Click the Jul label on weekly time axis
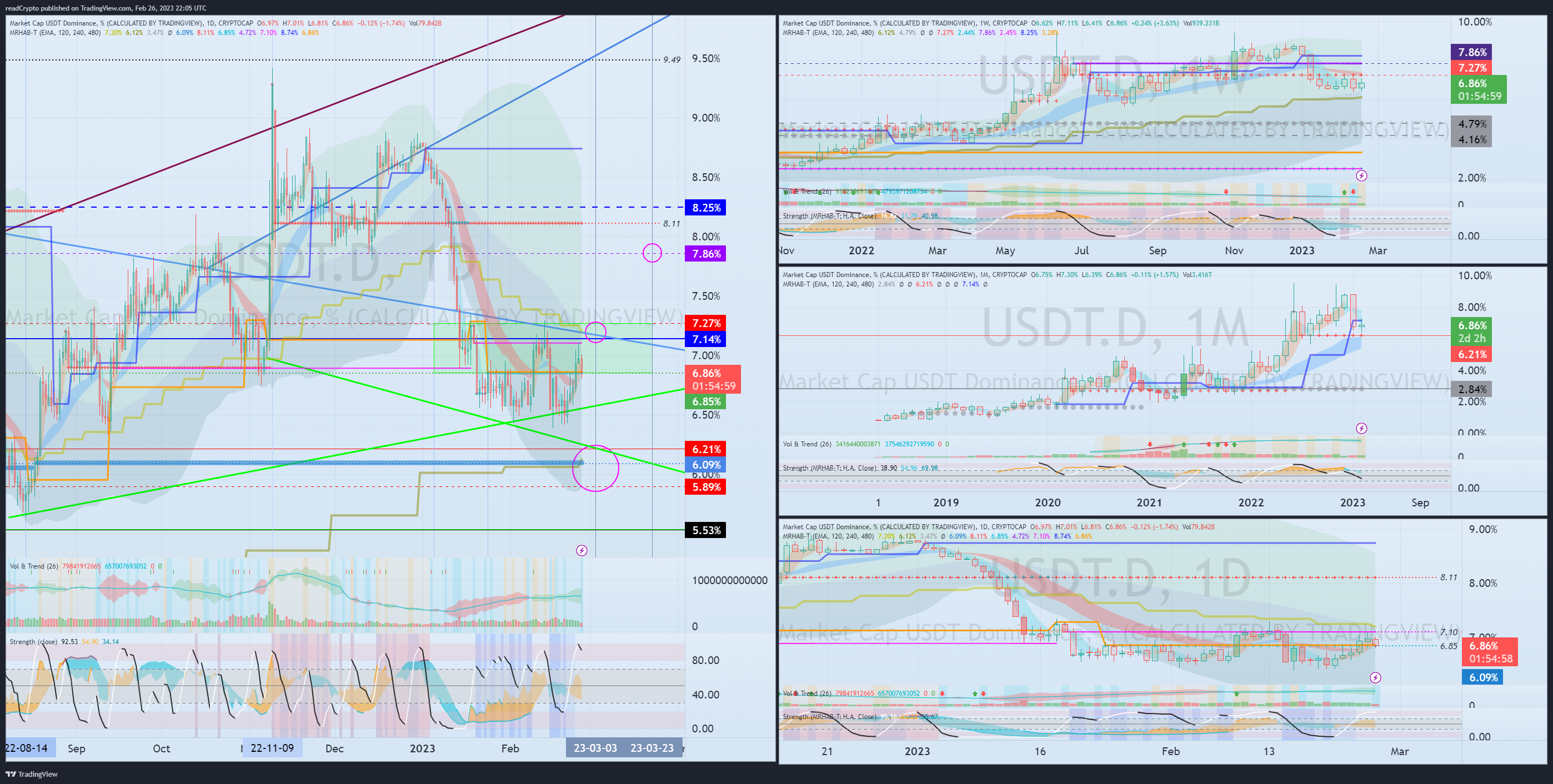 click(x=1081, y=250)
